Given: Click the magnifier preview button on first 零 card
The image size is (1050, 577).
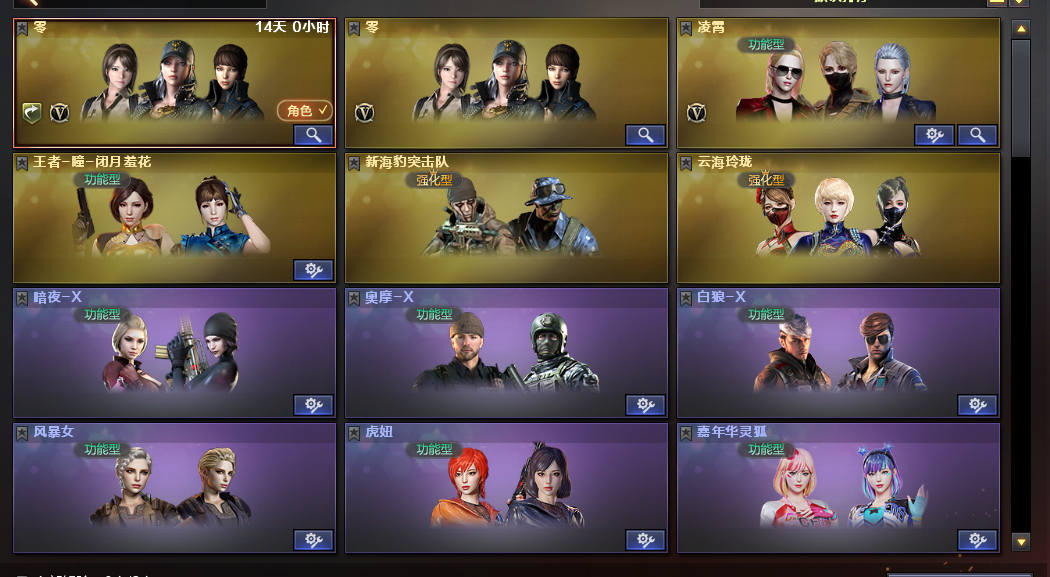Looking at the screenshot, I should 313,135.
